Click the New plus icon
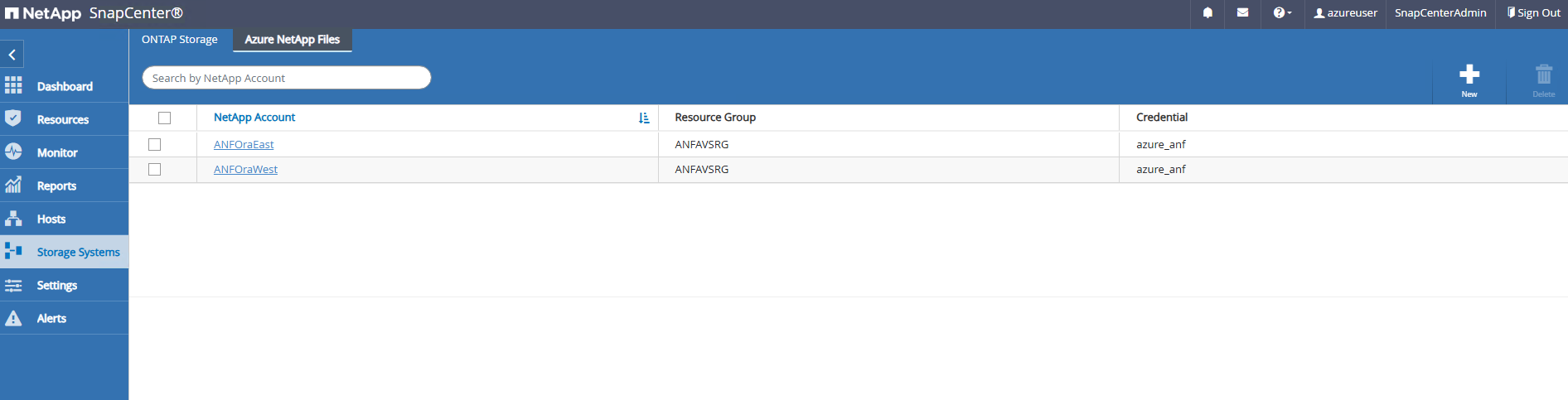Screen dimensions: 1568x400 click(1469, 75)
